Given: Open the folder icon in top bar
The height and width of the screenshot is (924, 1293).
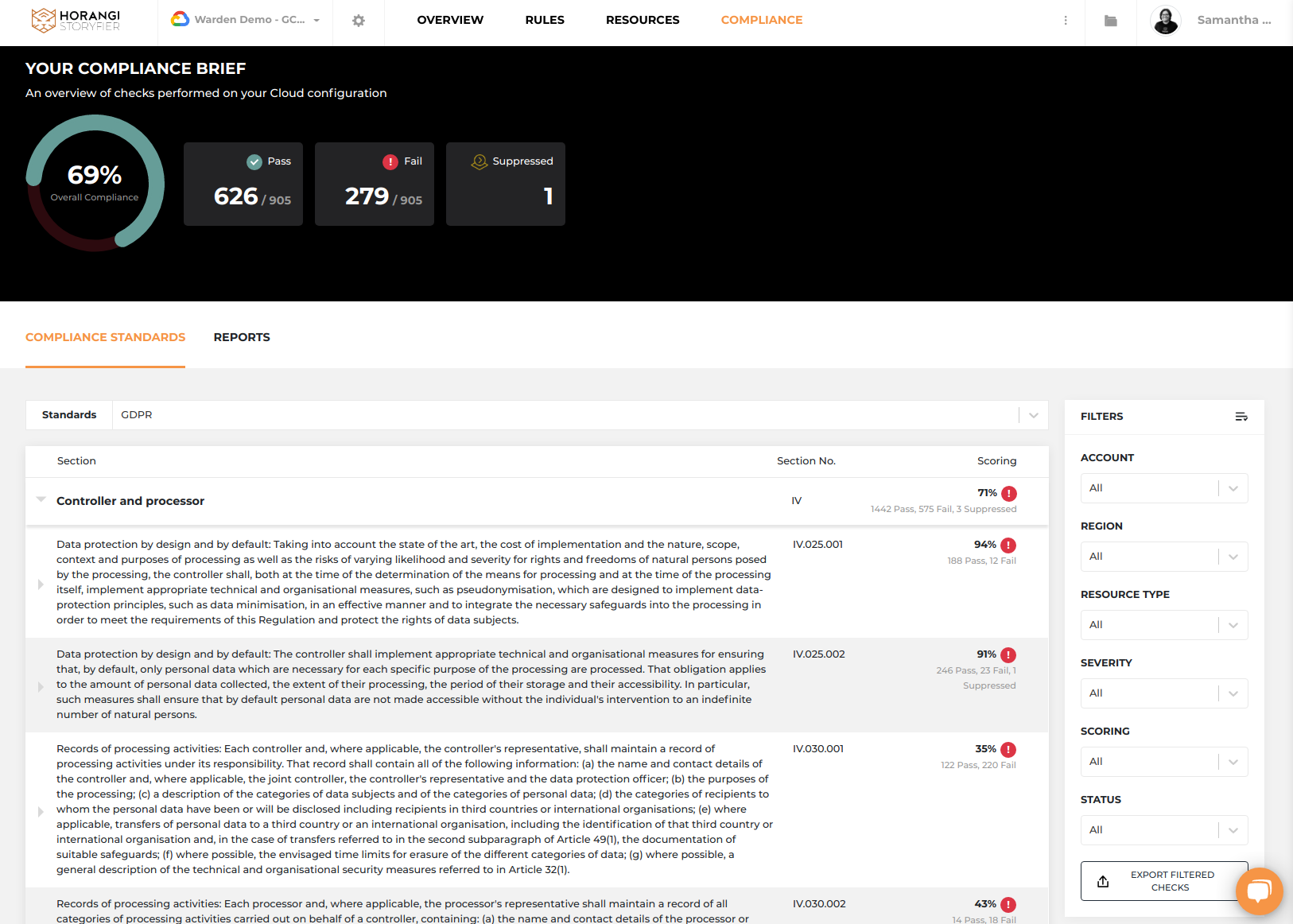Looking at the screenshot, I should pos(1111,21).
